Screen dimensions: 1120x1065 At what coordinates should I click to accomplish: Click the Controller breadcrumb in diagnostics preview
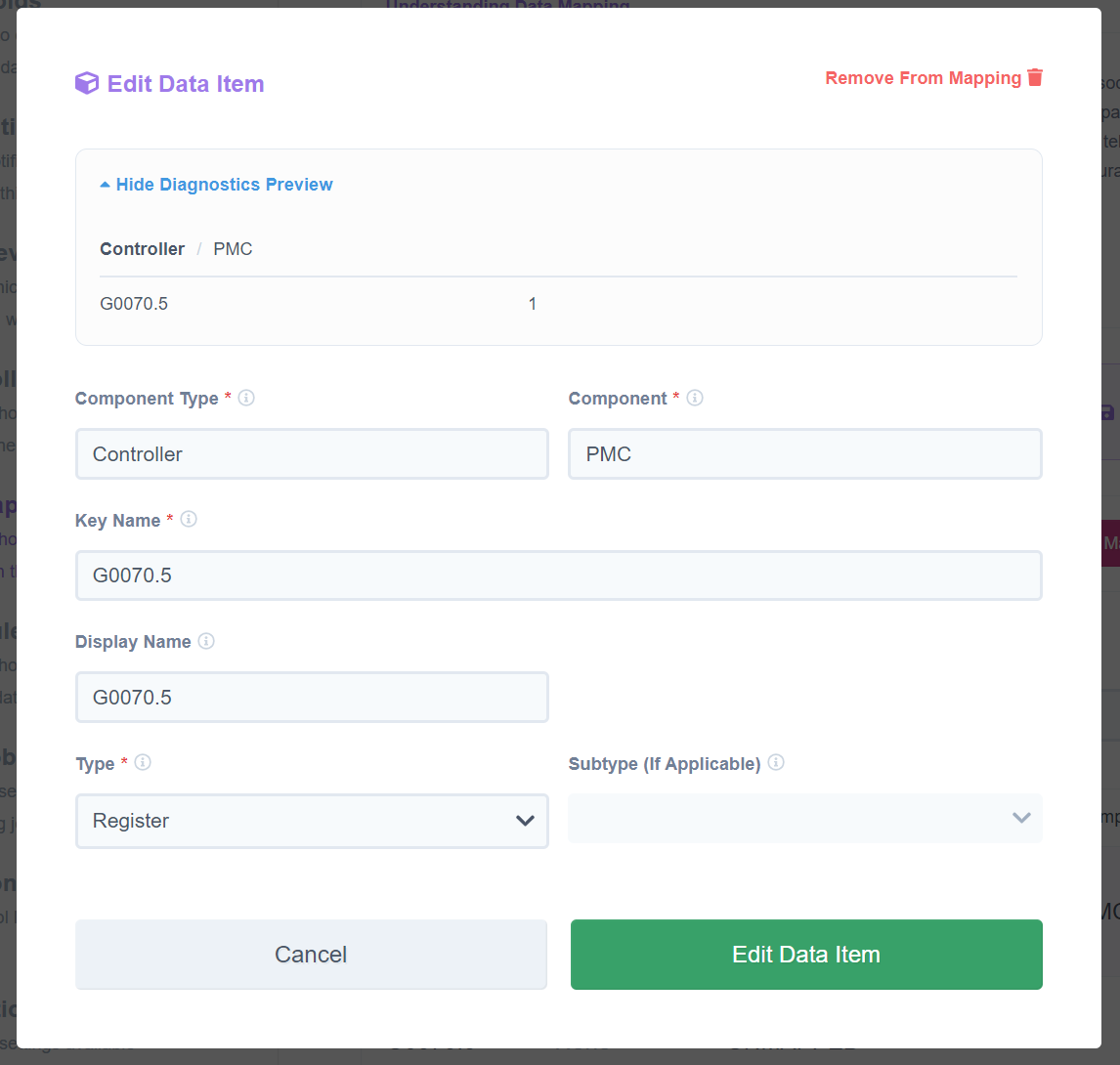point(142,249)
